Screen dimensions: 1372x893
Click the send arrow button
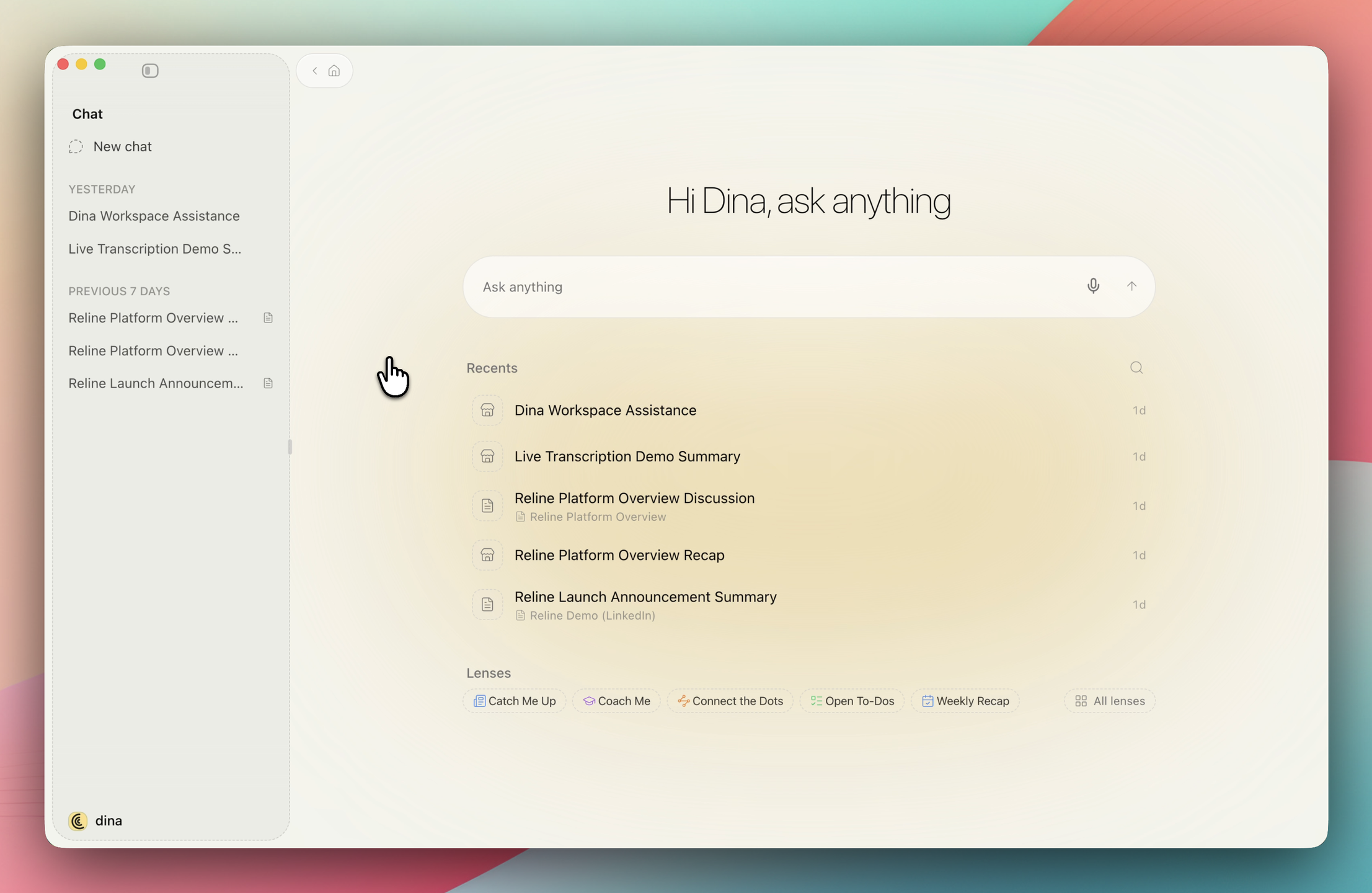tap(1131, 286)
